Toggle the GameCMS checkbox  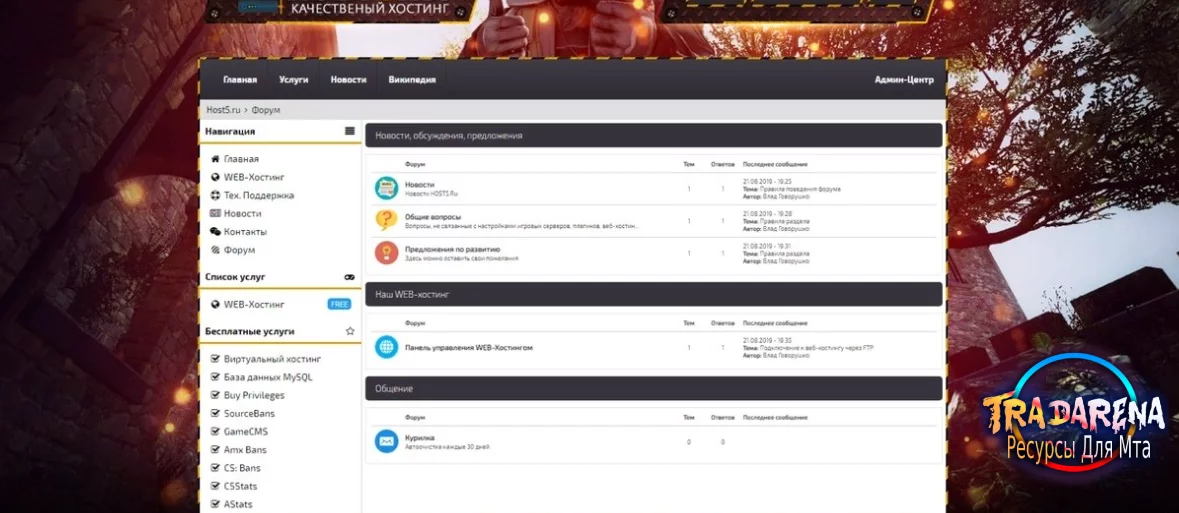coord(216,432)
